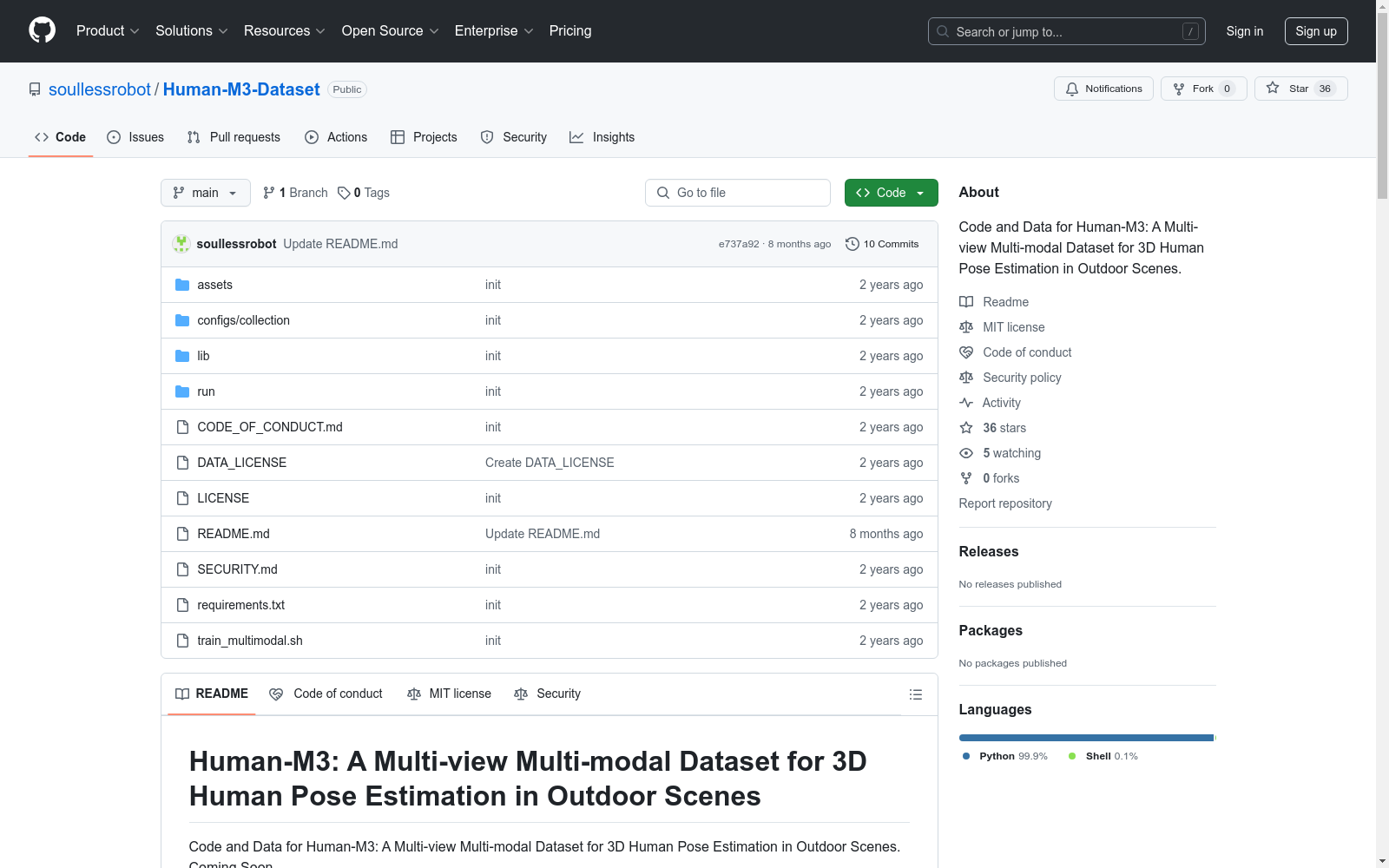Open the lib folder icon
Viewport: 1389px width, 868px height.
[x=182, y=356]
